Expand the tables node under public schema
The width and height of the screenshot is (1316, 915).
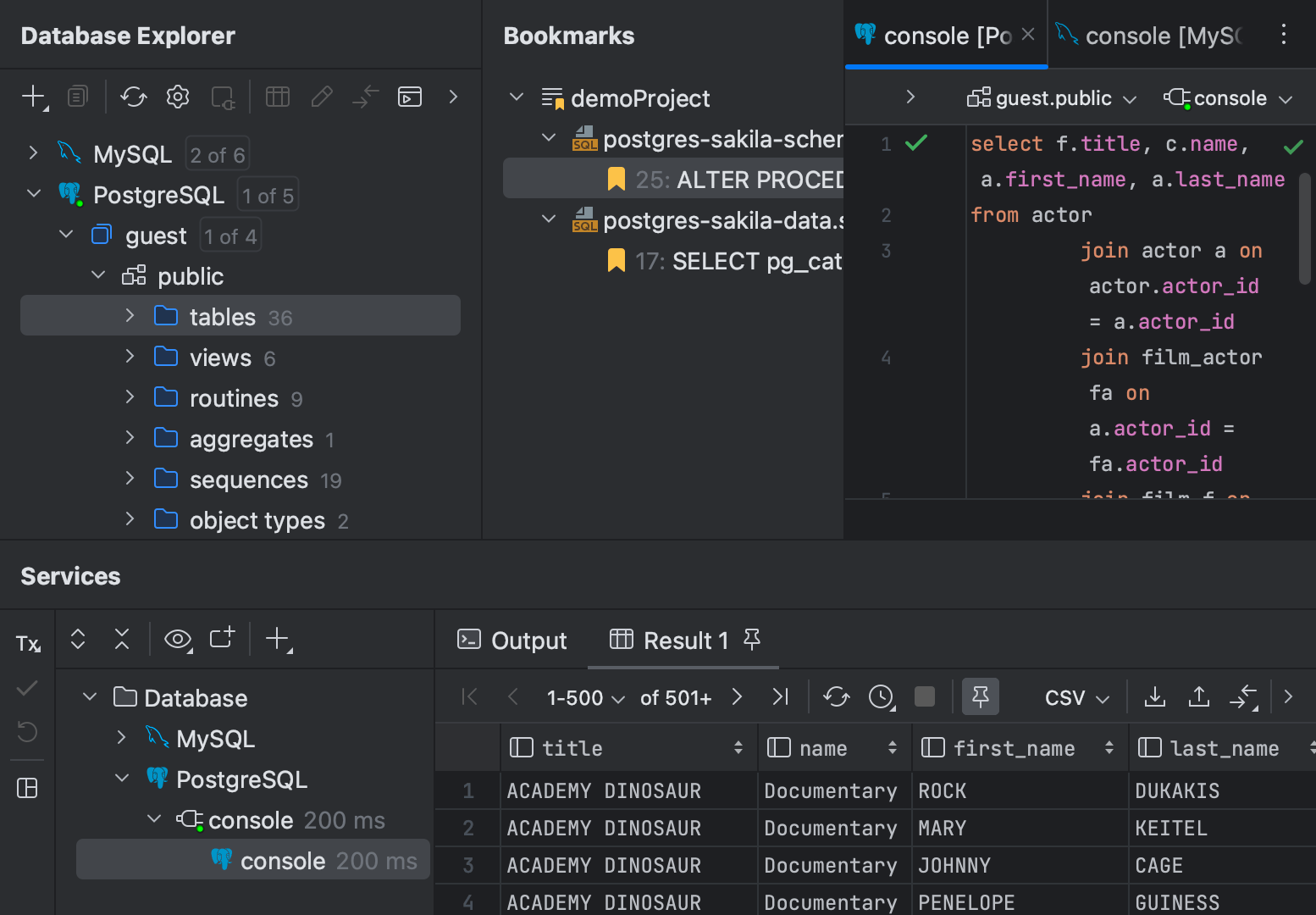click(129, 315)
